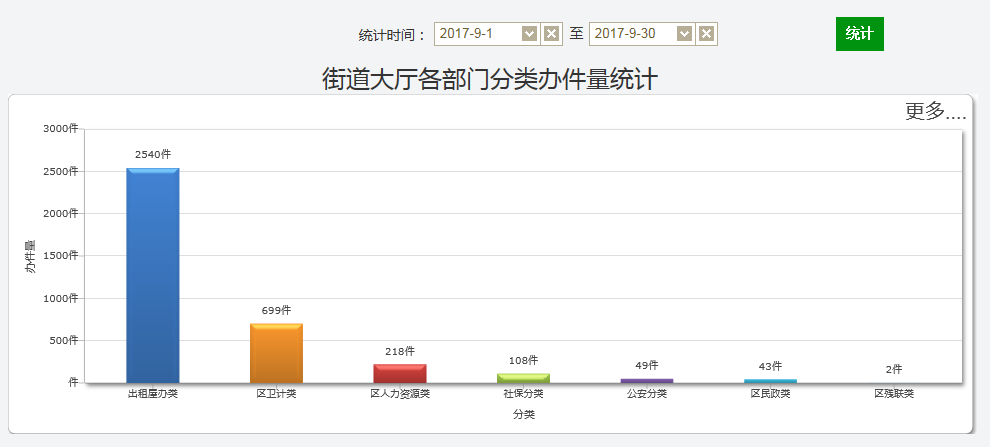Click the start date input 2017-9-1
The image size is (990, 447).
tap(478, 33)
